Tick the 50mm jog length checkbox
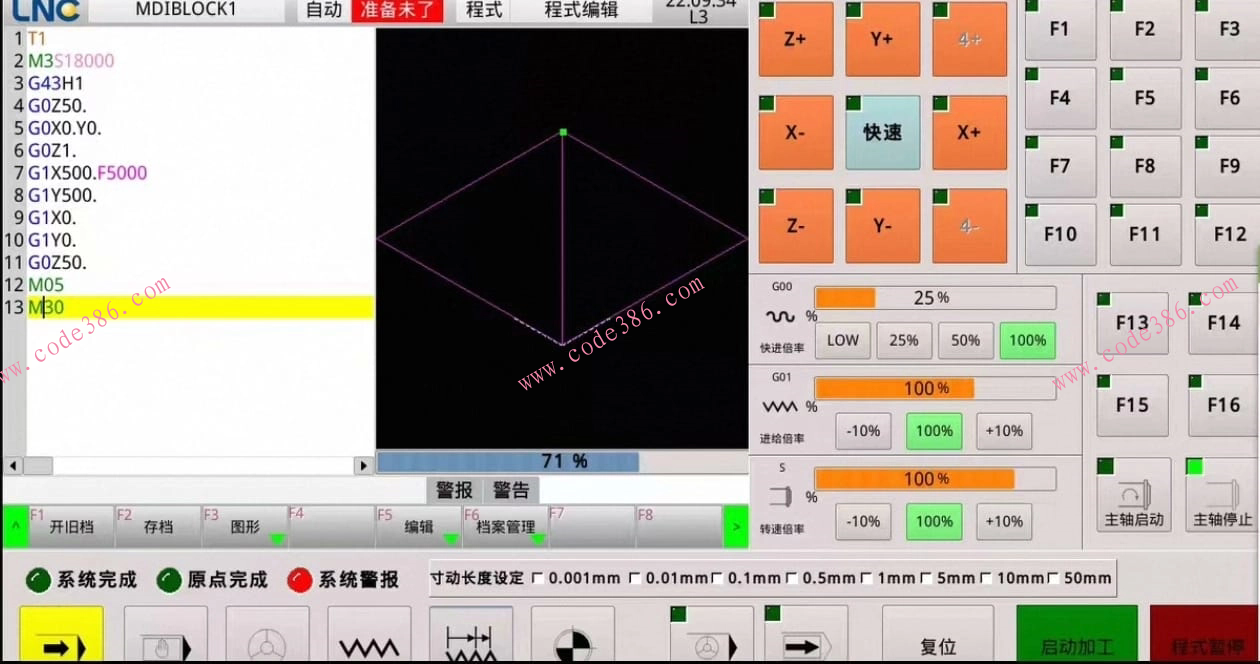Screen dimensions: 1260x664 [x=1051, y=578]
